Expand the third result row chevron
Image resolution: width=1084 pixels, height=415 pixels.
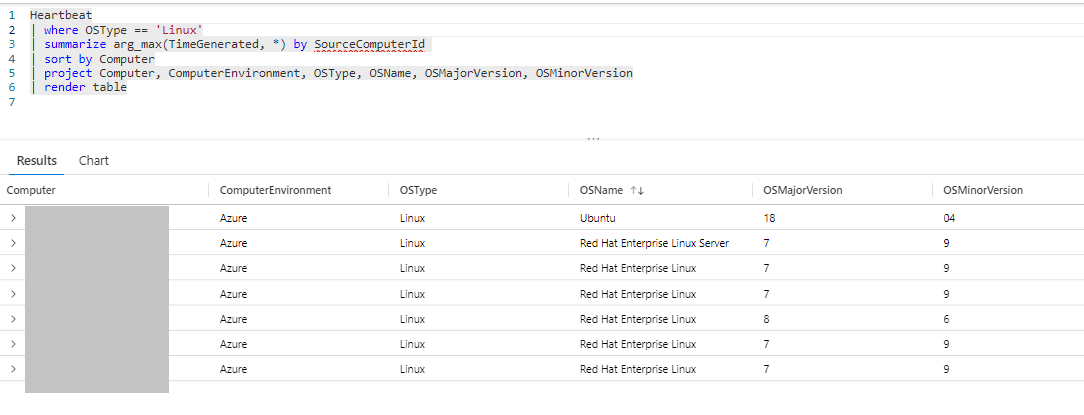pos(13,268)
